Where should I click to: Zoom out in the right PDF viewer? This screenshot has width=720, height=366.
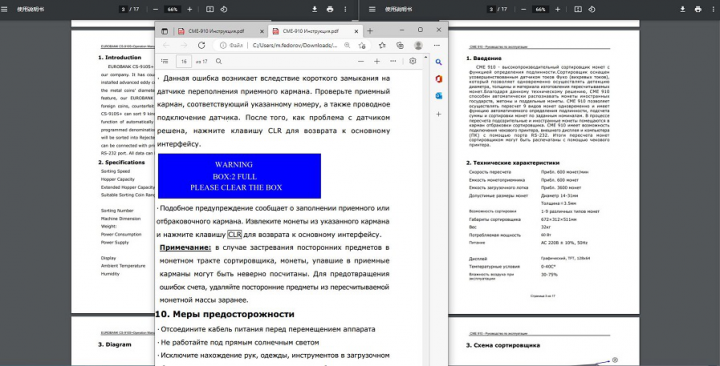(523, 9)
